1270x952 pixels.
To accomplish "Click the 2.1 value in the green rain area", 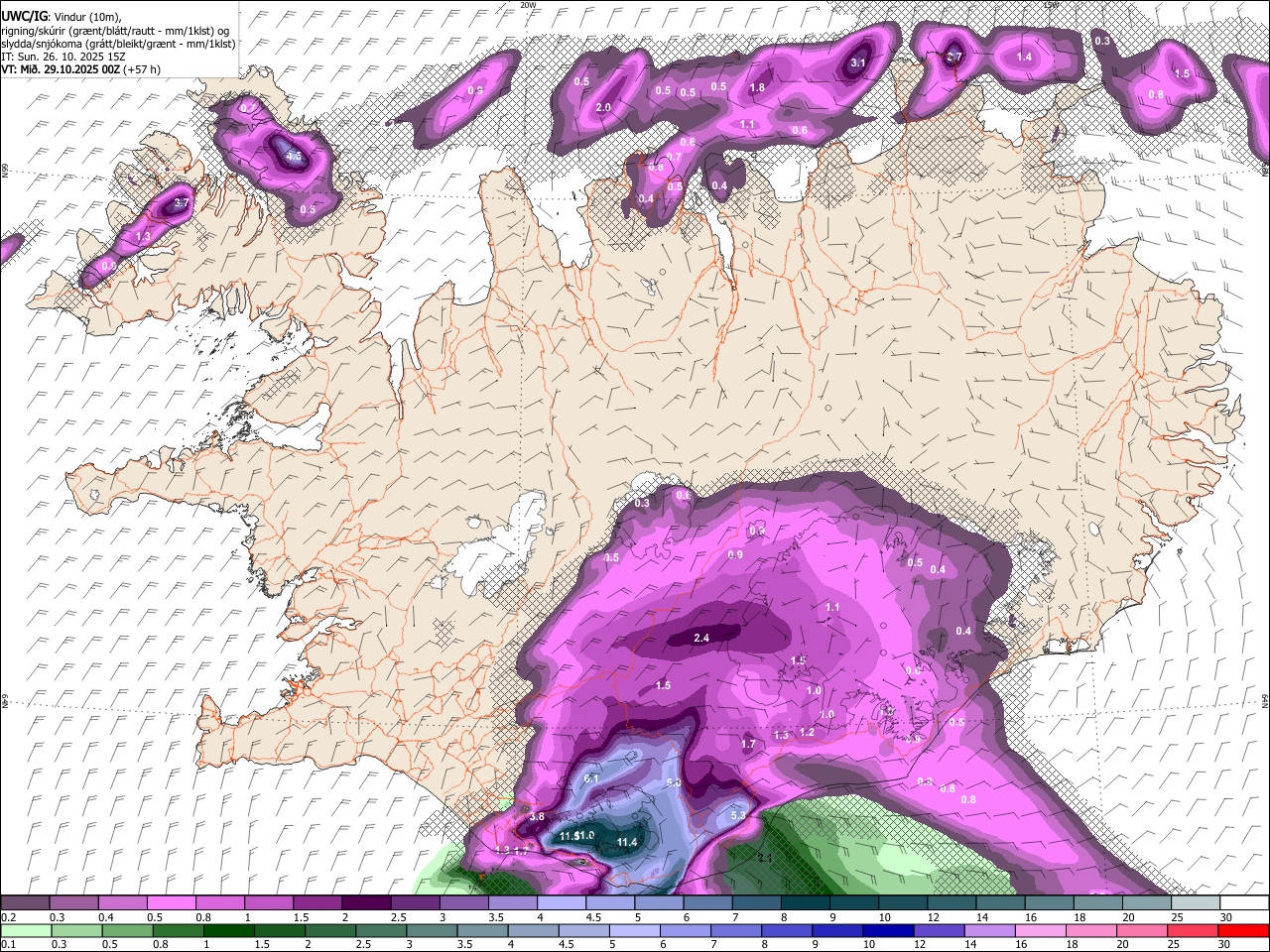I will click(764, 857).
